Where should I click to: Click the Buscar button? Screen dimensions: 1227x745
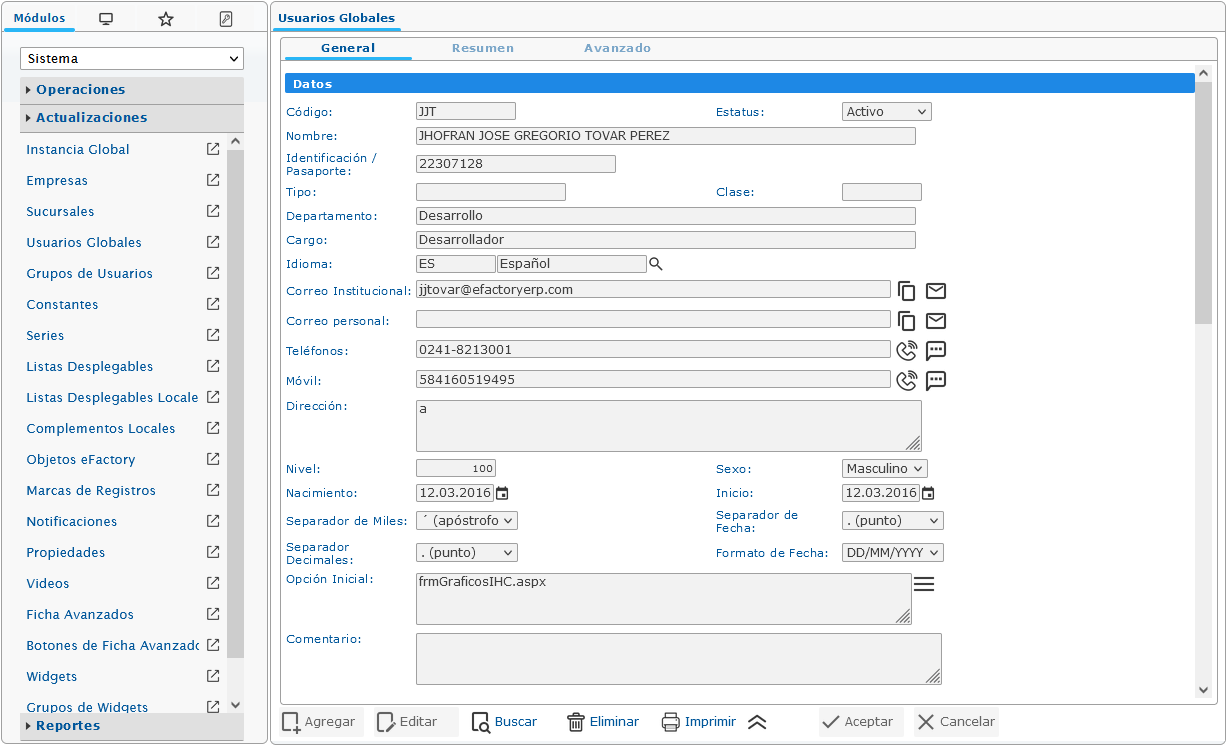pyautogui.click(x=505, y=722)
